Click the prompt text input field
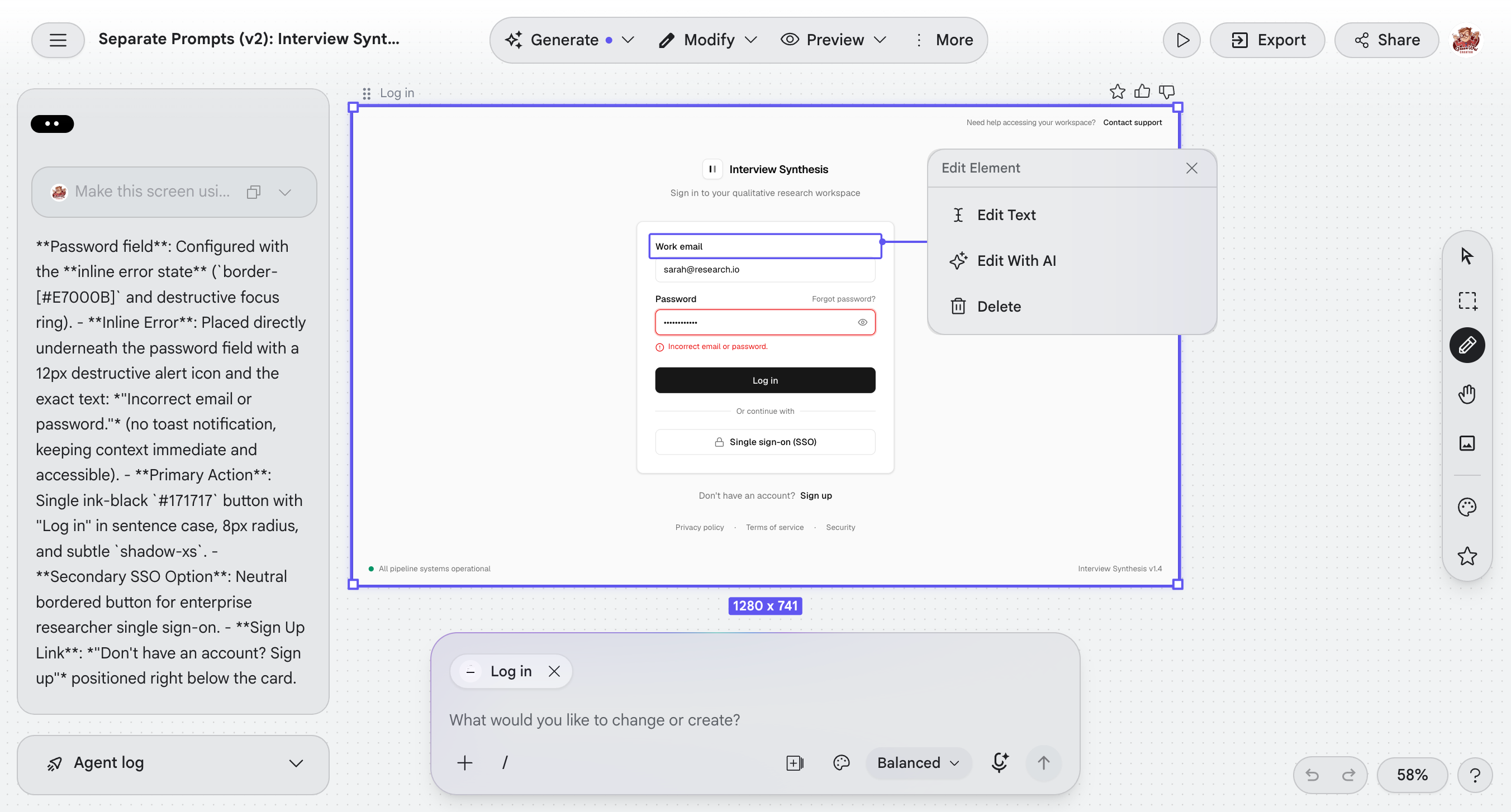This screenshot has height=812, width=1511. pyautogui.click(x=755, y=720)
